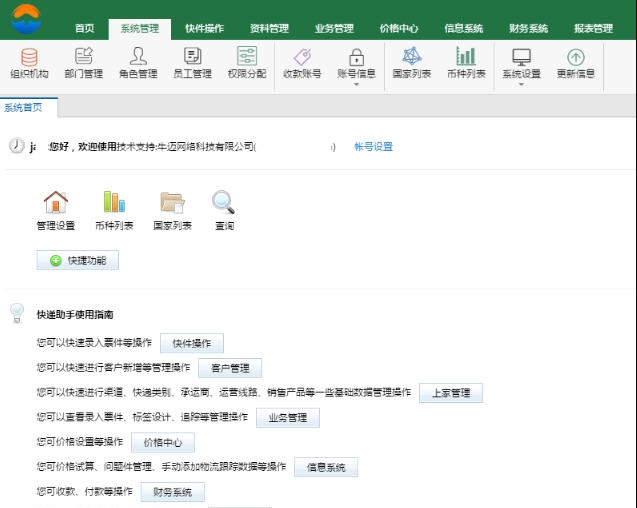Open 财务系统 from the guide list

pyautogui.click(x=172, y=492)
